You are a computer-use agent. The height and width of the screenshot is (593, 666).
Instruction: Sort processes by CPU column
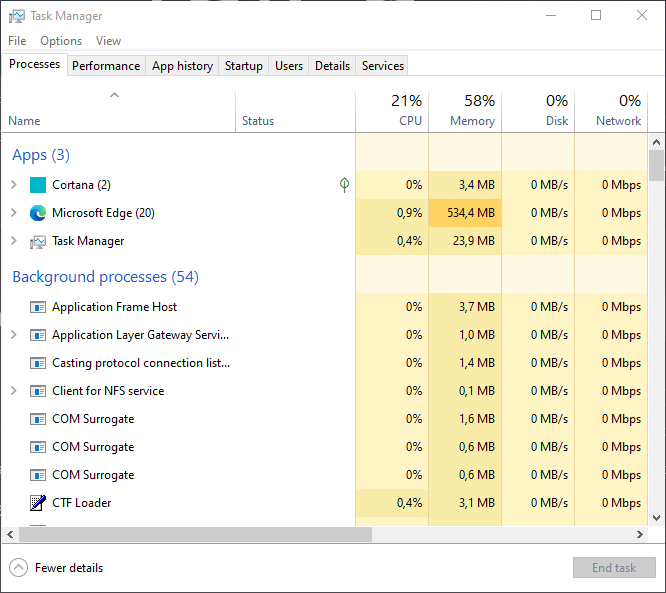(392, 111)
